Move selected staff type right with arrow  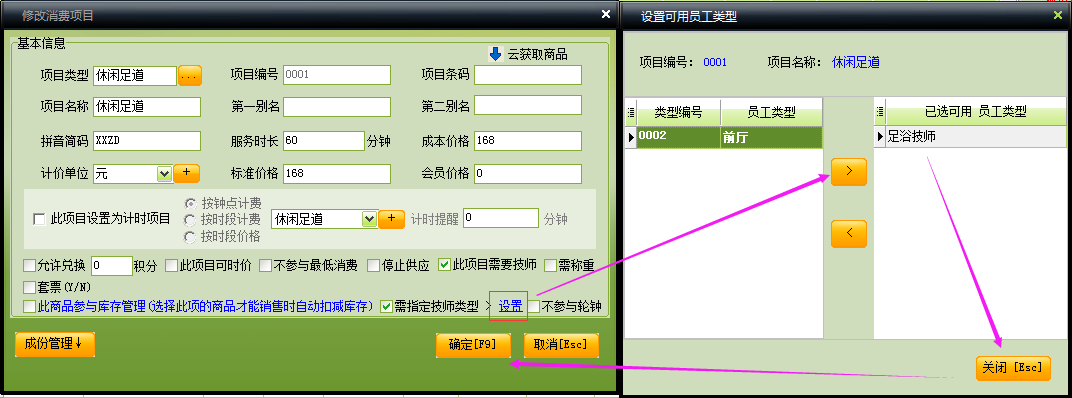(848, 172)
